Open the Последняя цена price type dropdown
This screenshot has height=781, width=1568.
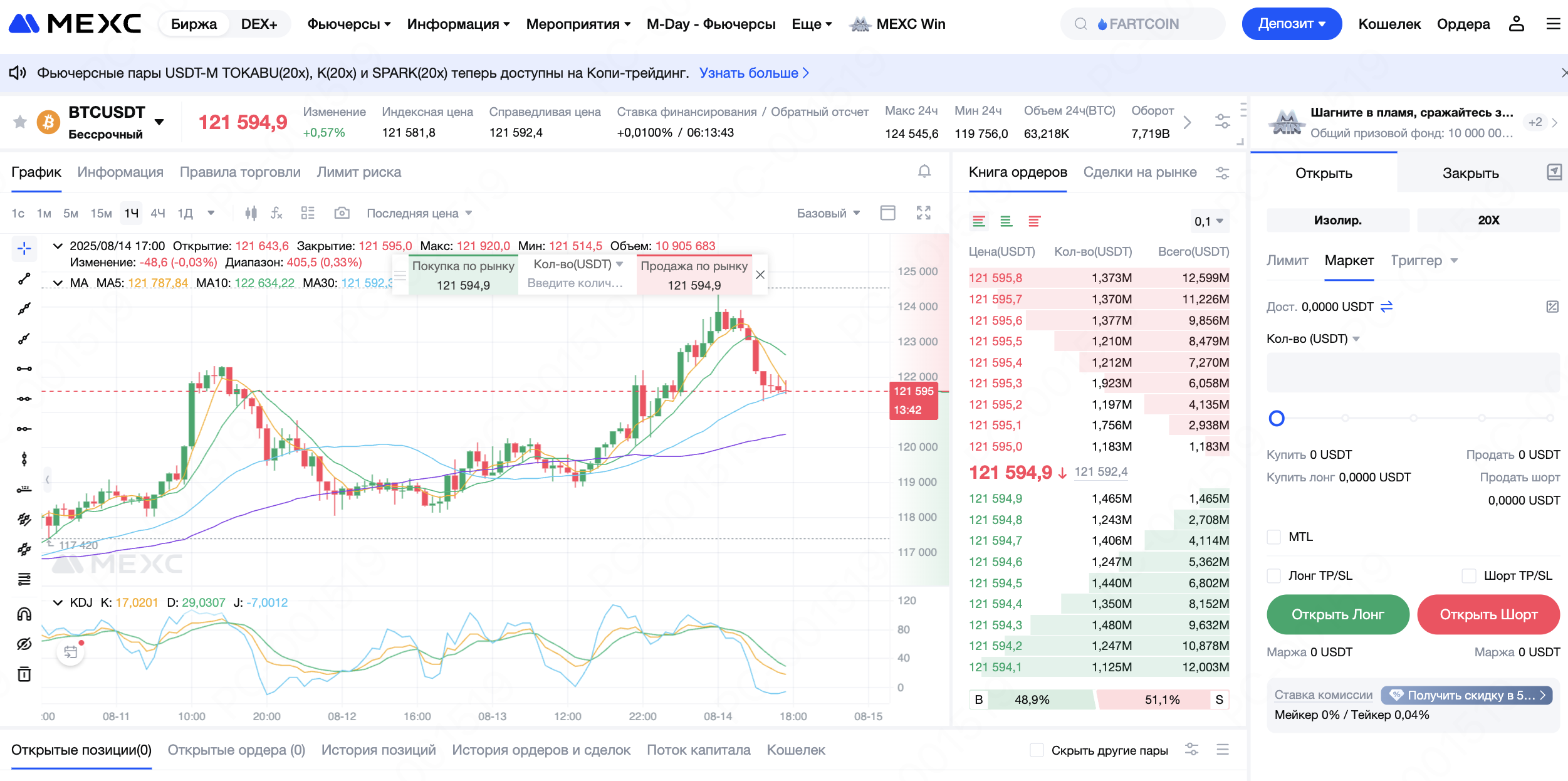(419, 213)
